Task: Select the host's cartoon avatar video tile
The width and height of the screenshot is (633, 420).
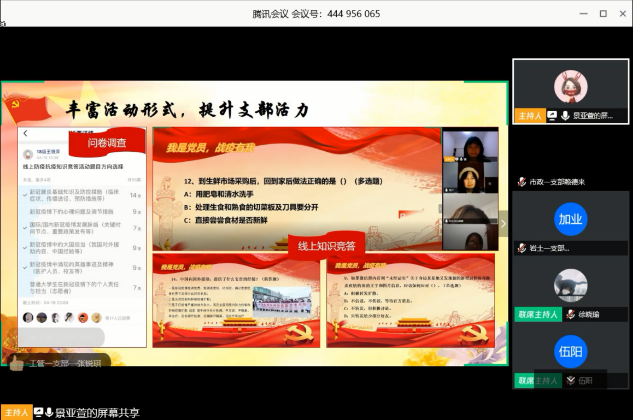Action: (x=570, y=84)
